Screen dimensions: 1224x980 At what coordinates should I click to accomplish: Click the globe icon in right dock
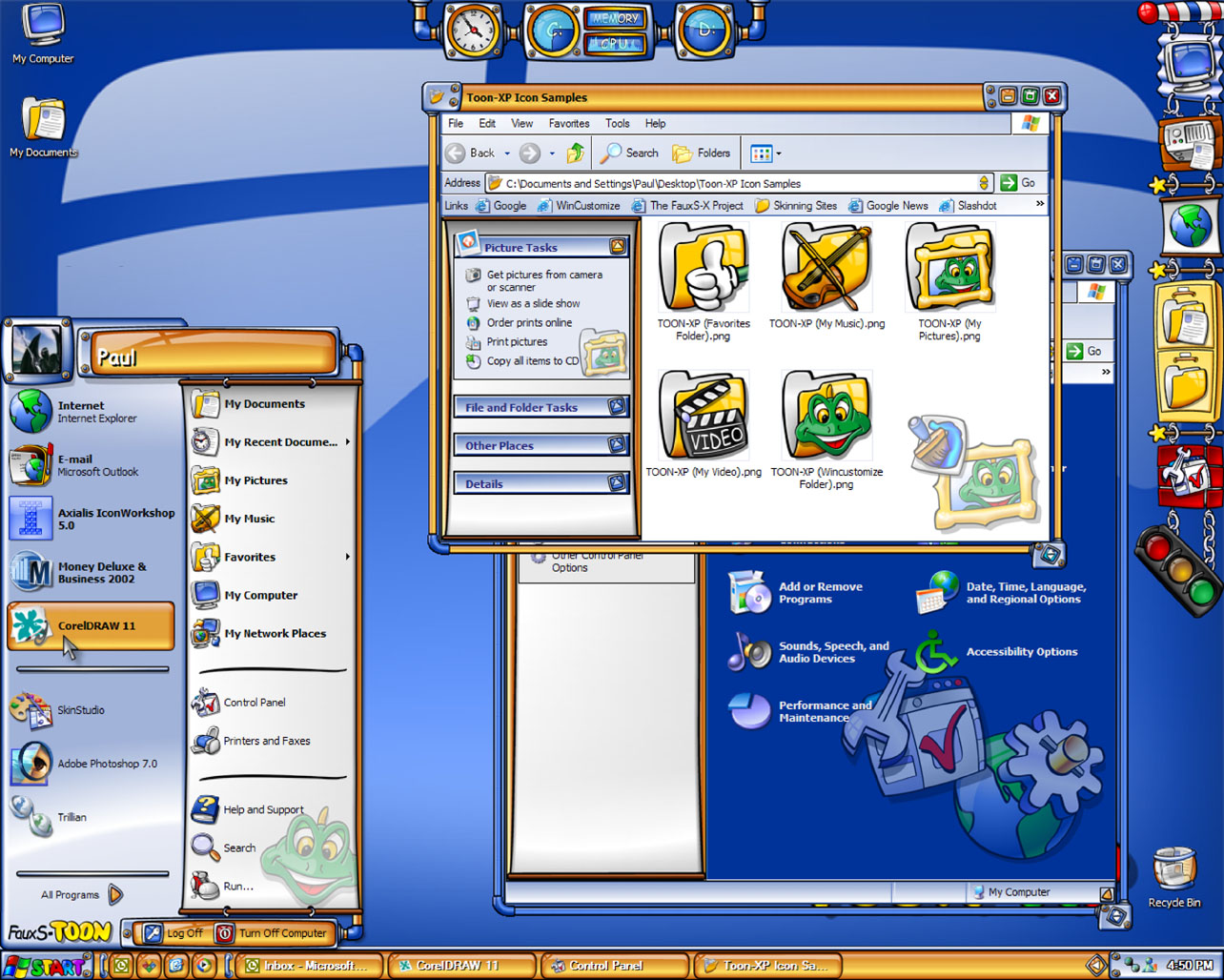coord(1191,226)
